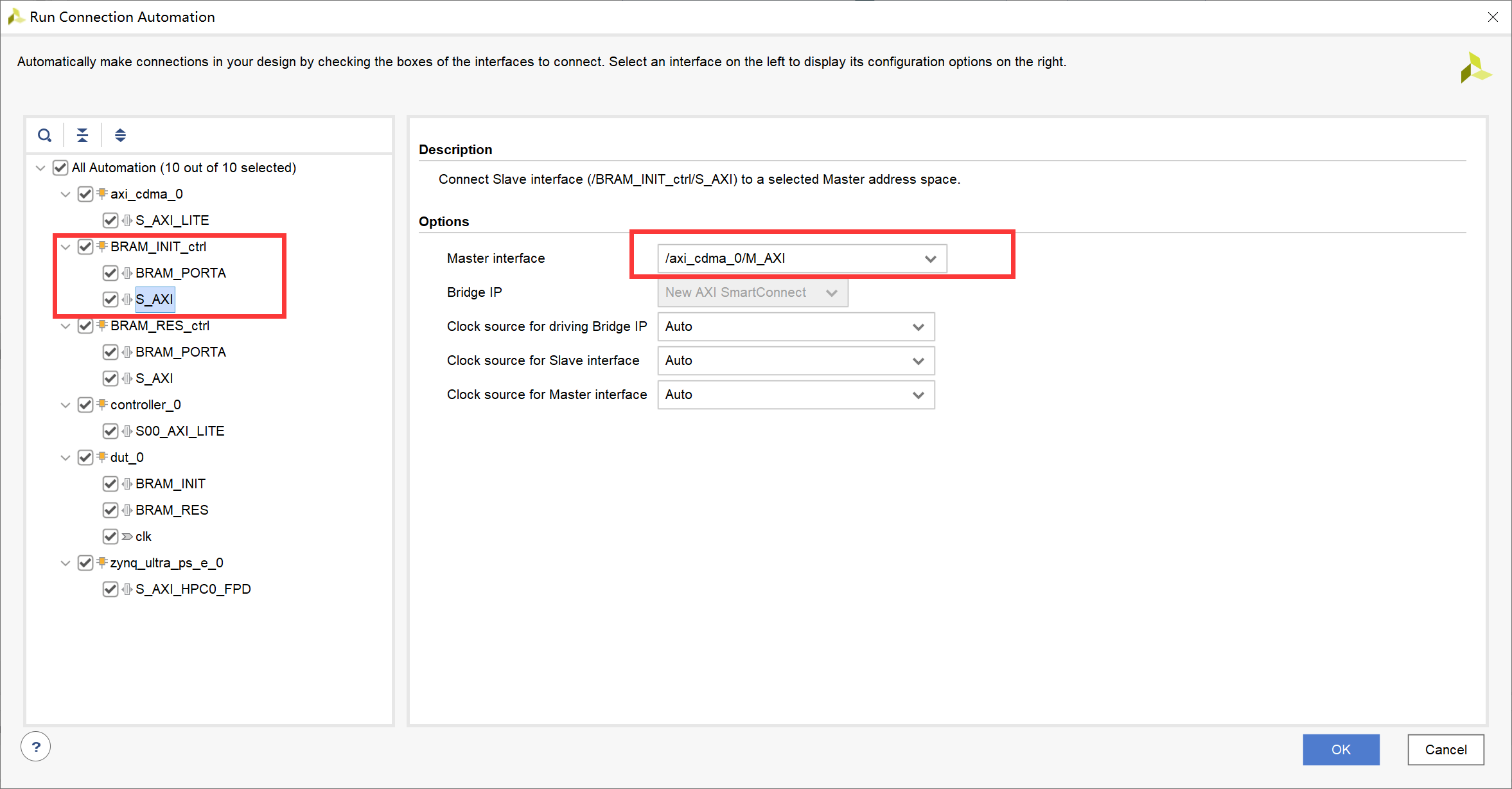Click the OK button

click(x=1341, y=749)
